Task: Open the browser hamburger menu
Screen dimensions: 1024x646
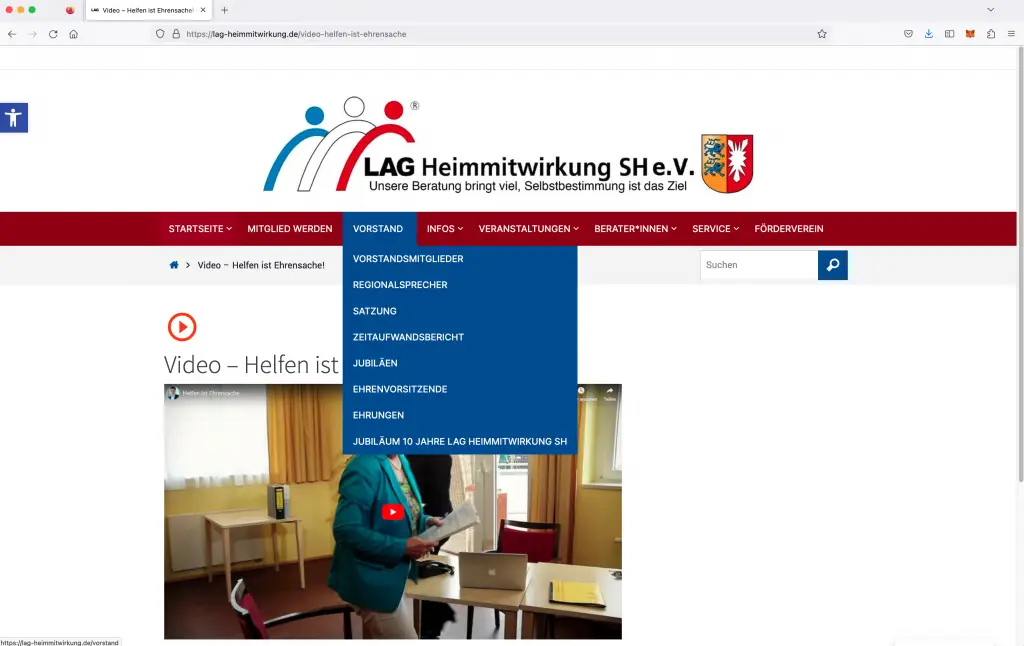Action: pos(1011,34)
